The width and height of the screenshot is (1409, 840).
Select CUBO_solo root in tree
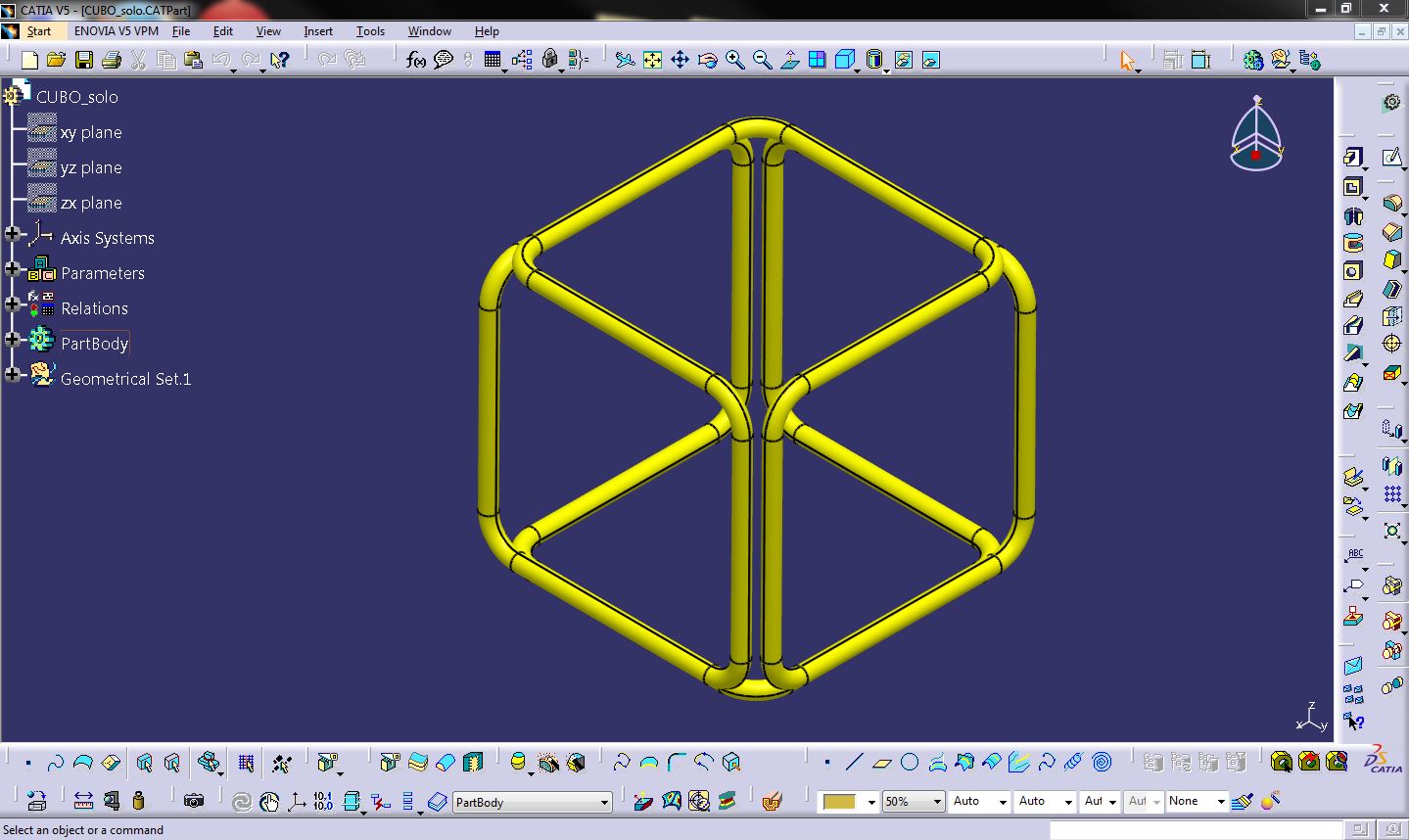(x=76, y=97)
